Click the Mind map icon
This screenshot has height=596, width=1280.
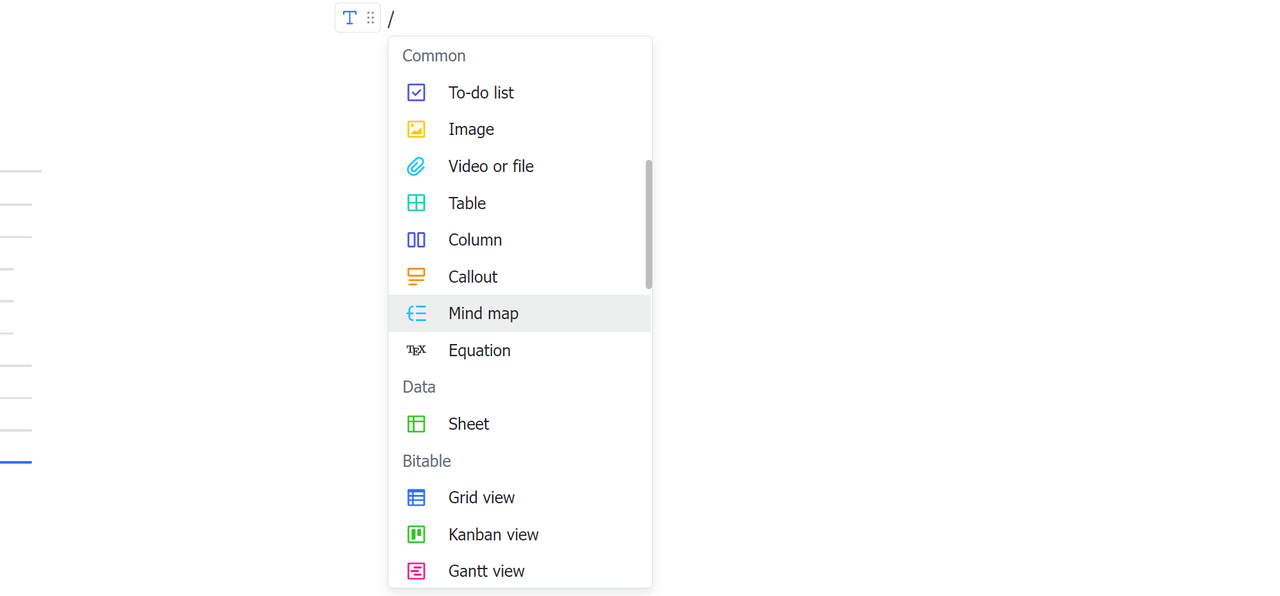[416, 314]
